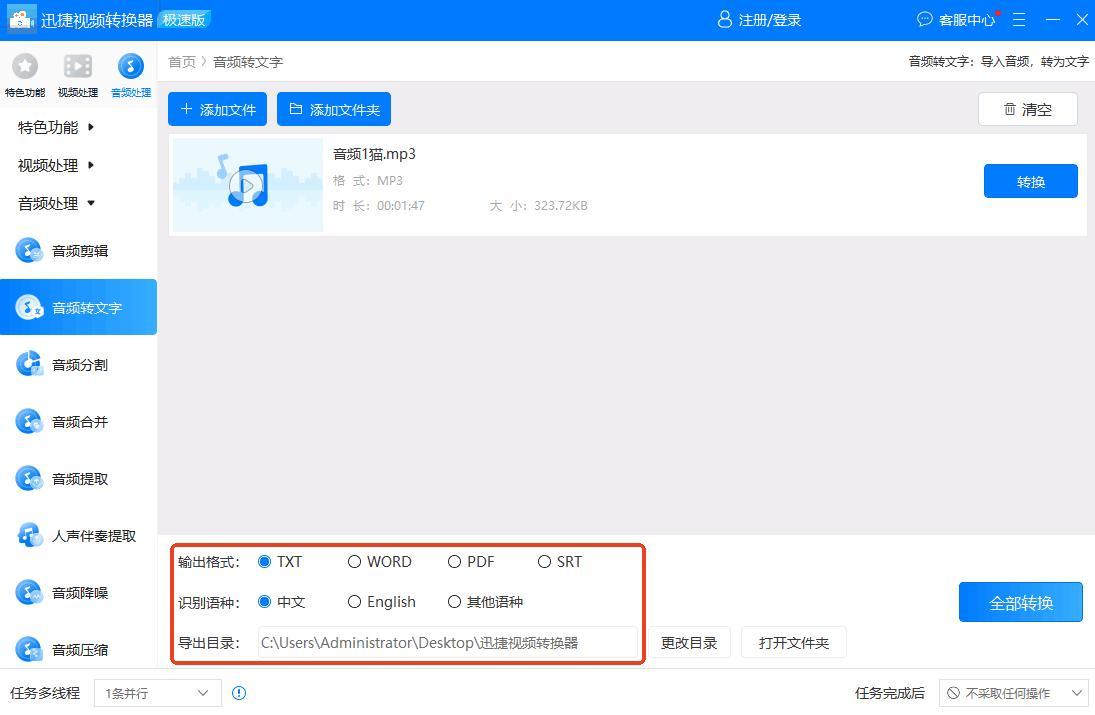Image resolution: width=1095 pixels, height=715 pixels.
Task: Click the 全部转换 button
Action: (1020, 603)
